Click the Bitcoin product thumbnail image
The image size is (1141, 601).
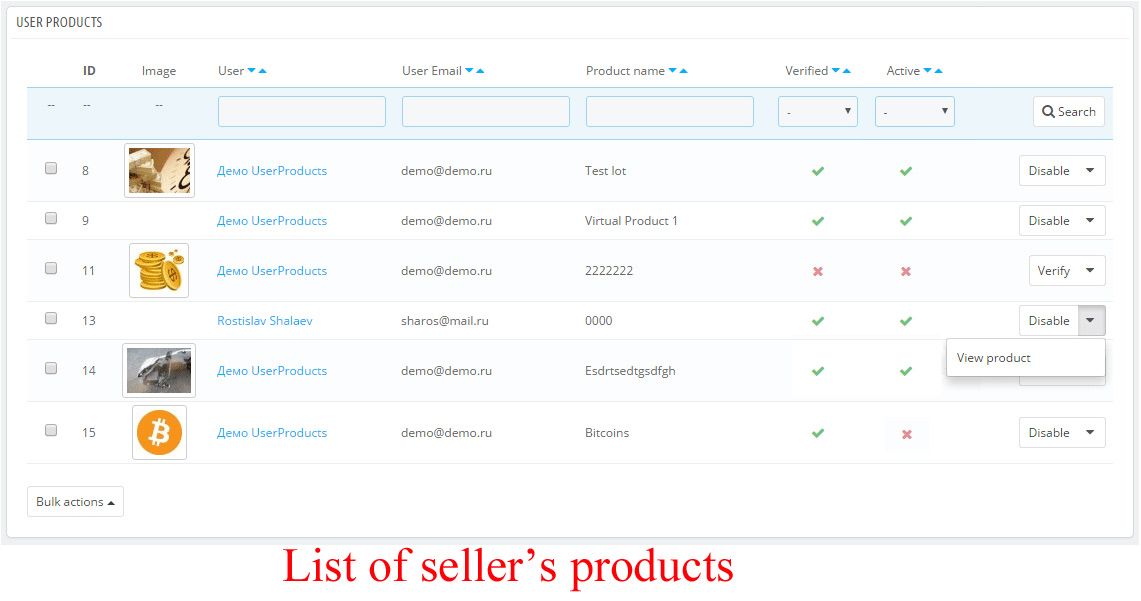click(160, 433)
